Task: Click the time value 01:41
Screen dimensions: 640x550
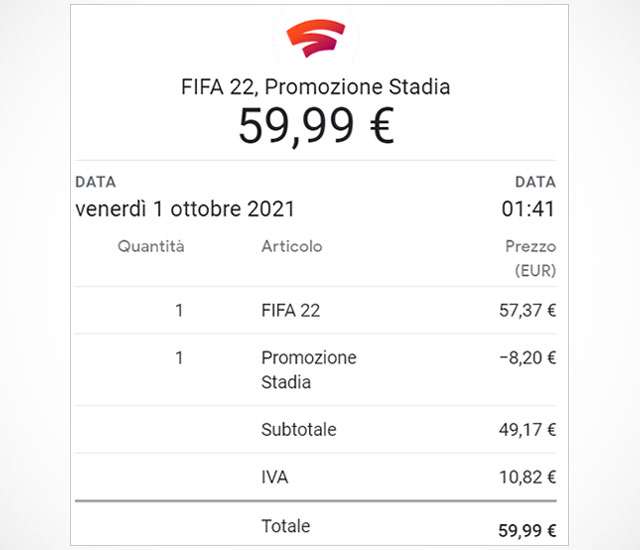Action: pos(528,210)
